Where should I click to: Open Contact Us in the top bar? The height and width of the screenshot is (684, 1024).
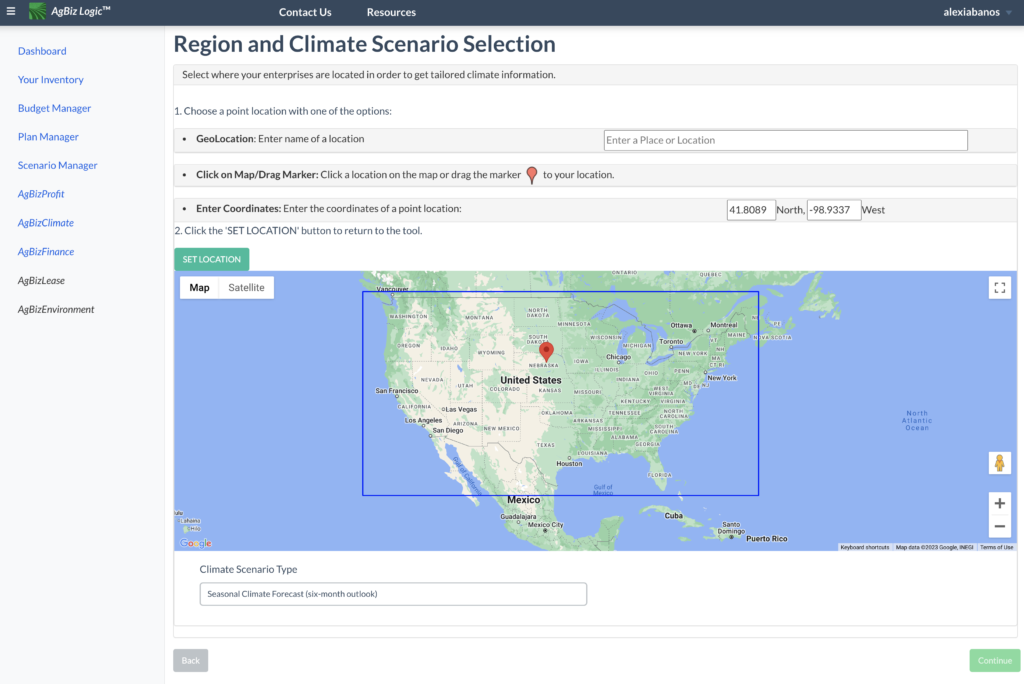pyautogui.click(x=305, y=12)
